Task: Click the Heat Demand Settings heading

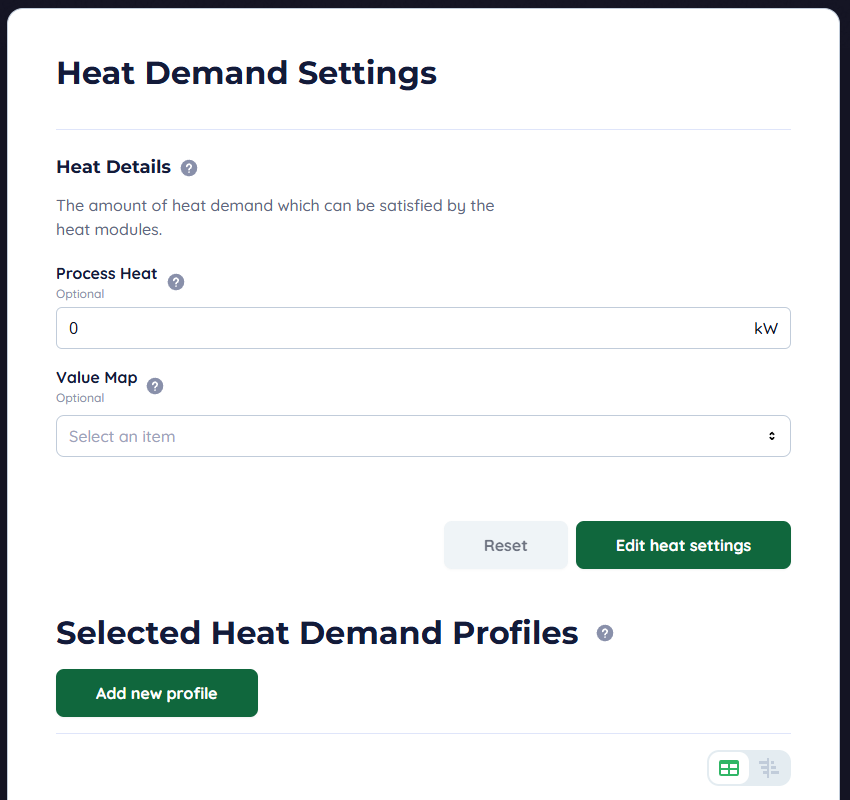Action: (246, 73)
